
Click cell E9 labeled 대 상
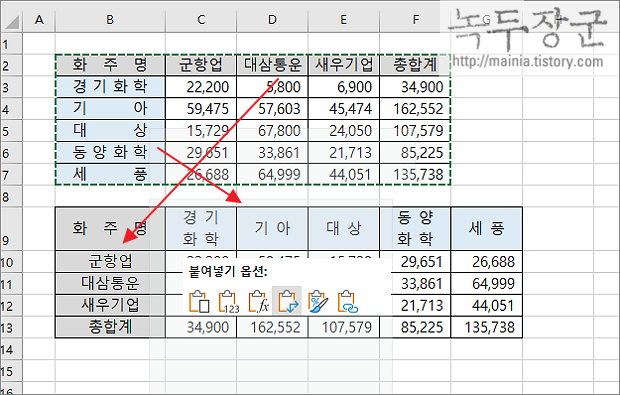(x=343, y=229)
